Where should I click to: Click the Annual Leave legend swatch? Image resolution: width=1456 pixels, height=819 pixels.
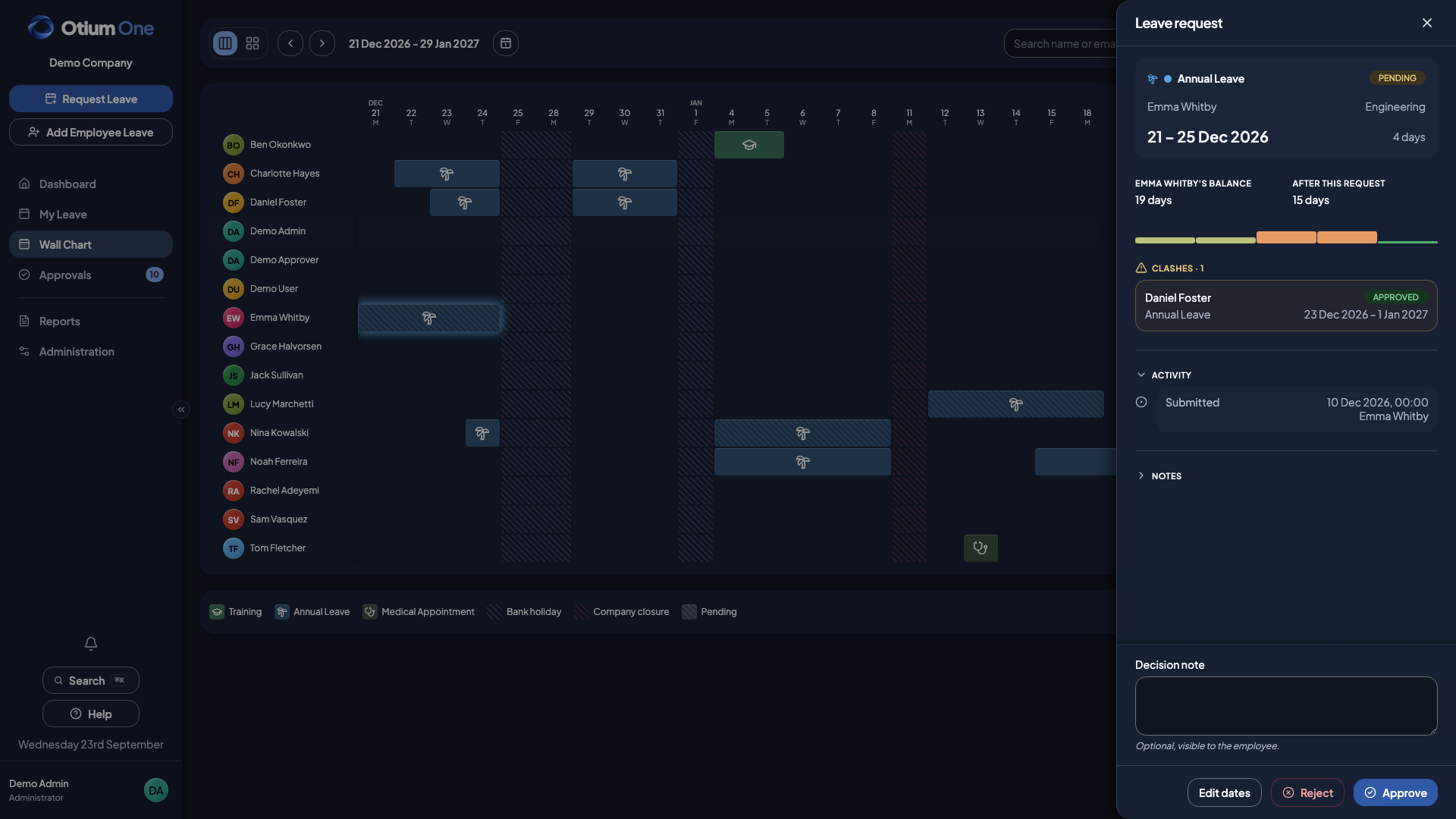(282, 612)
